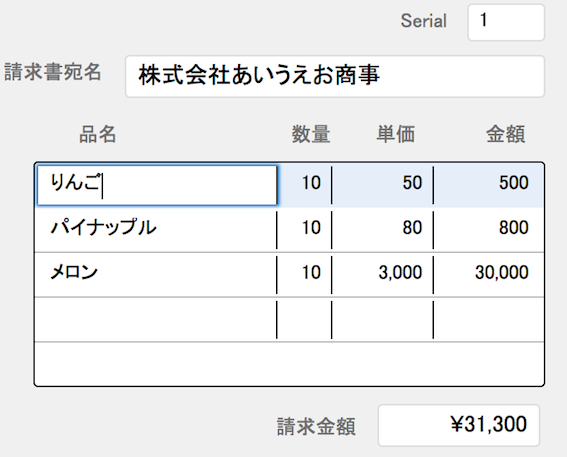Select the パイナップル item name cell
The width and height of the screenshot is (567, 457).
(x=156, y=230)
